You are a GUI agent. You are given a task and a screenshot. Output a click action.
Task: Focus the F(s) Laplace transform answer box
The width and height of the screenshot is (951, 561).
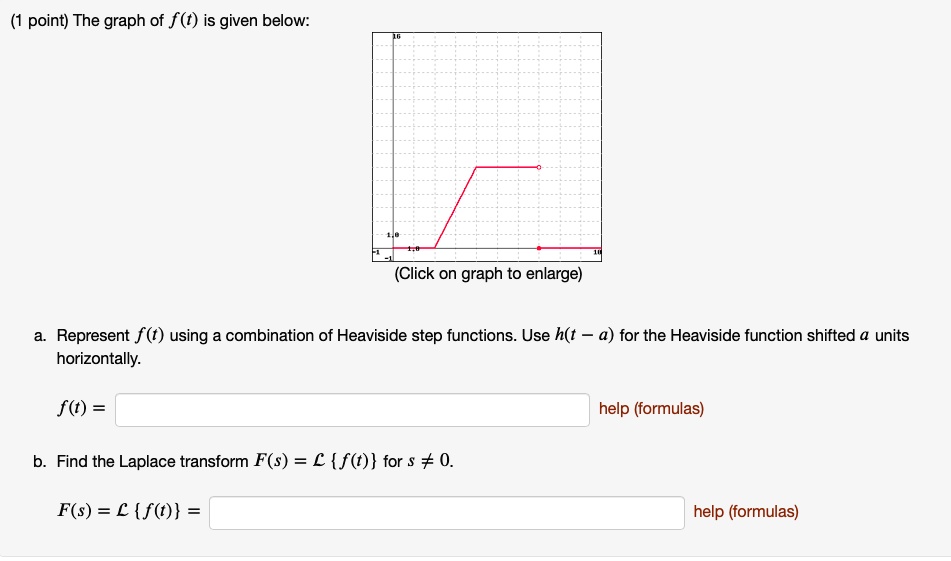tap(447, 513)
